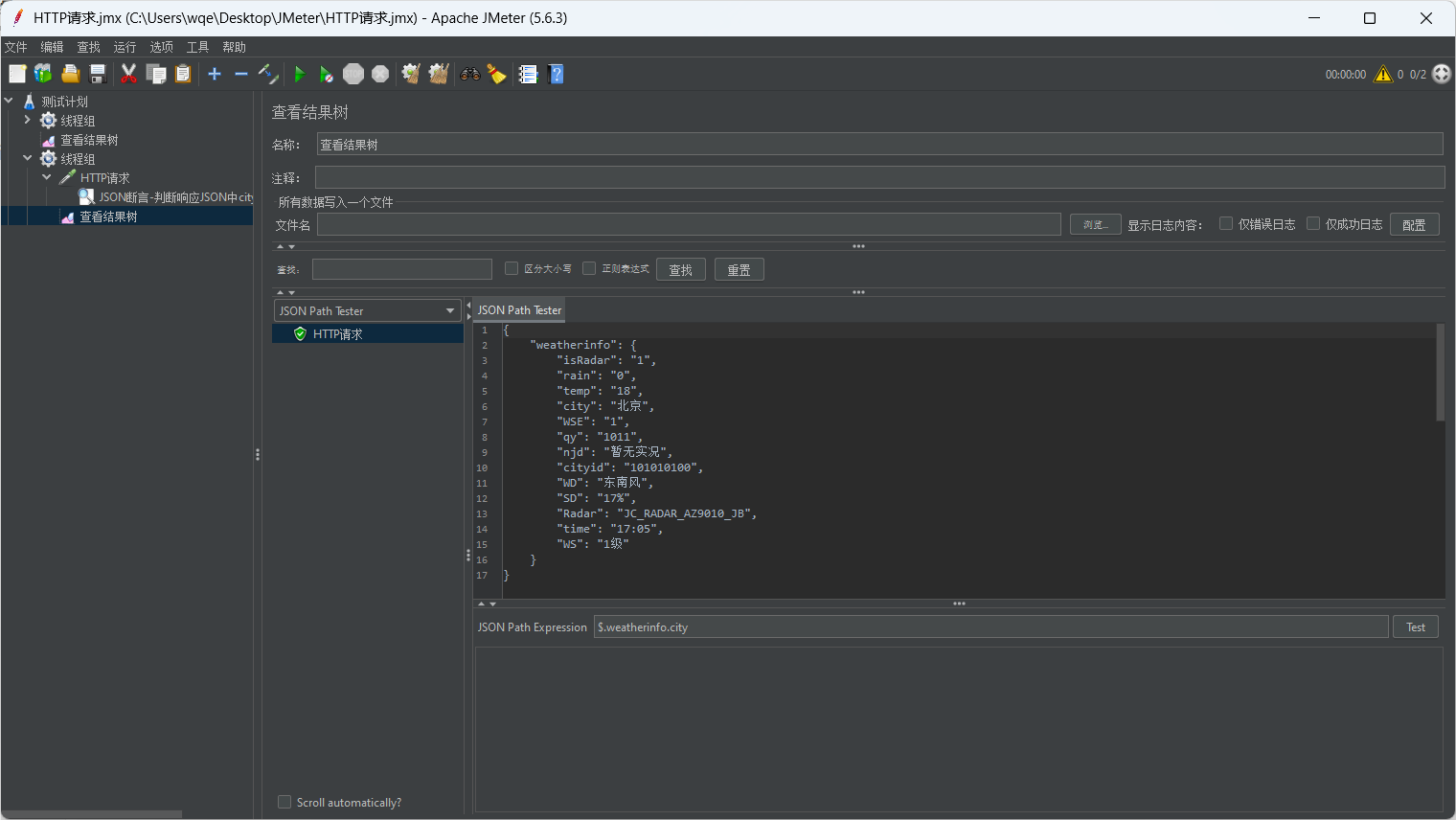Create a new test plan via New icon
Viewport: 1456px width, 820px height.
point(17,74)
